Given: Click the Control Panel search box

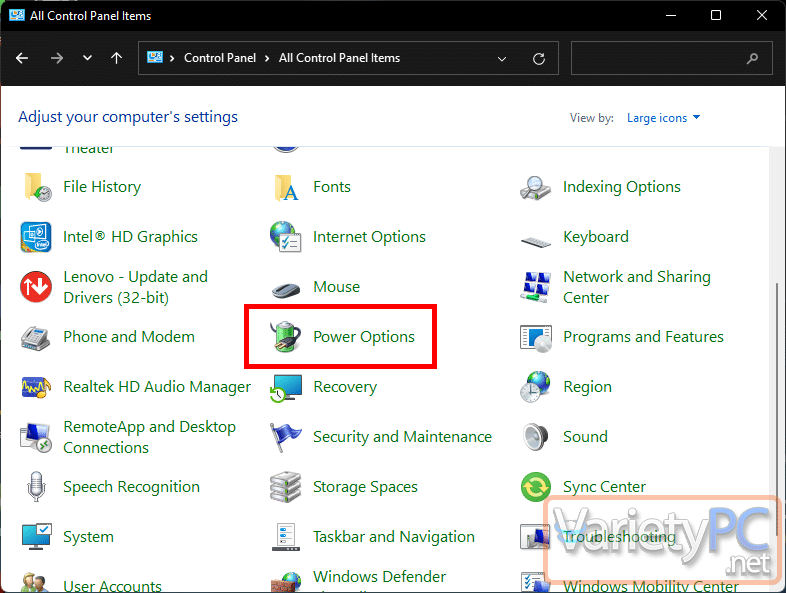Looking at the screenshot, I should click(x=672, y=58).
